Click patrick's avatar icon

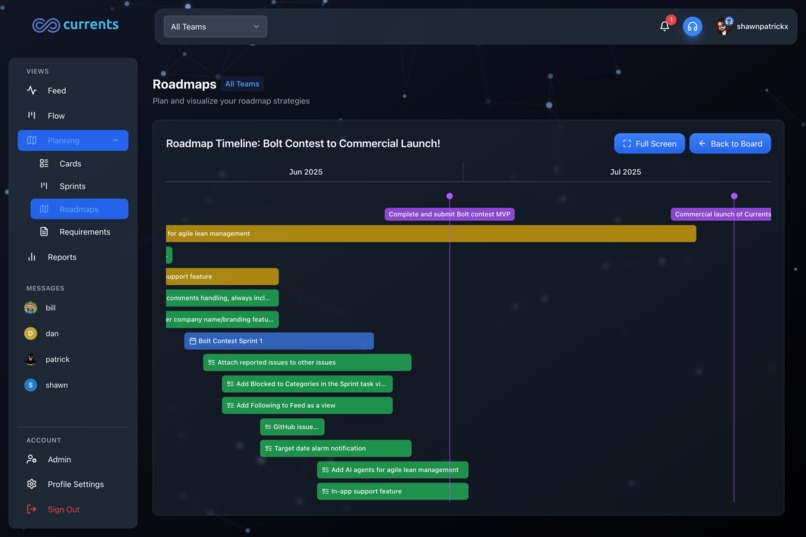31,359
